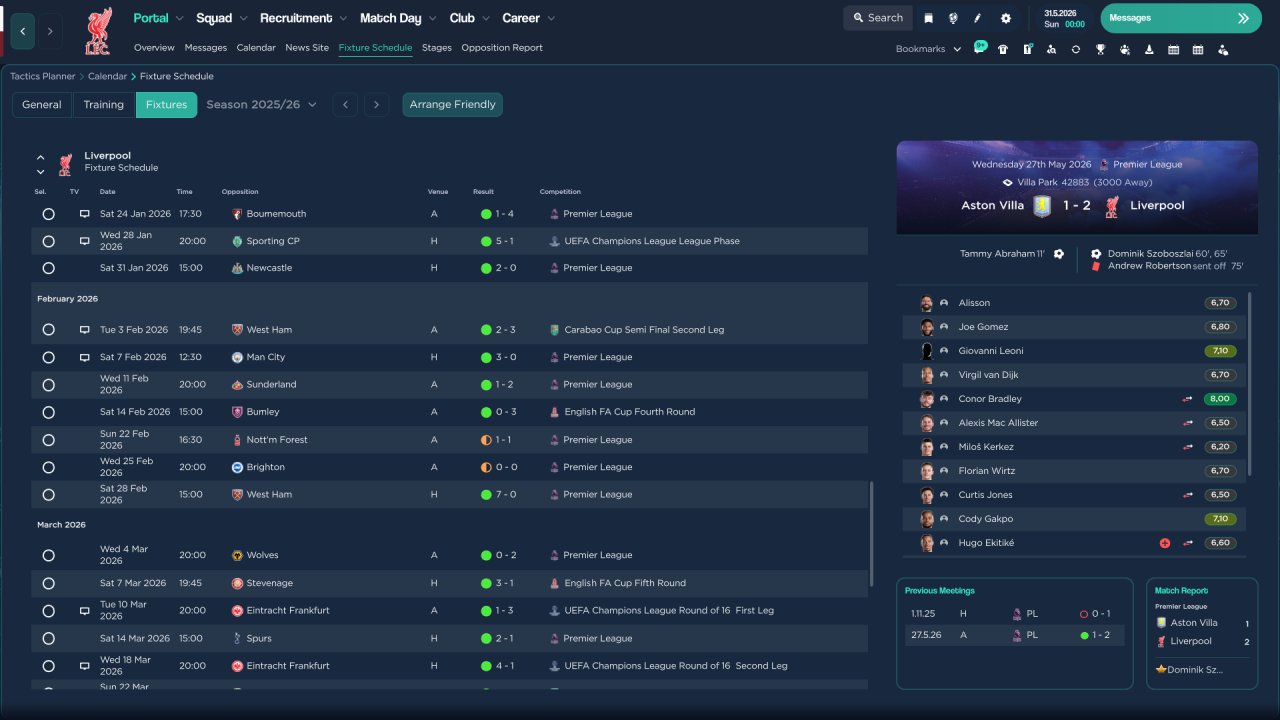Select the Brighton fixture radio button
Image resolution: width=1280 pixels, height=720 pixels.
pyautogui.click(x=48, y=467)
